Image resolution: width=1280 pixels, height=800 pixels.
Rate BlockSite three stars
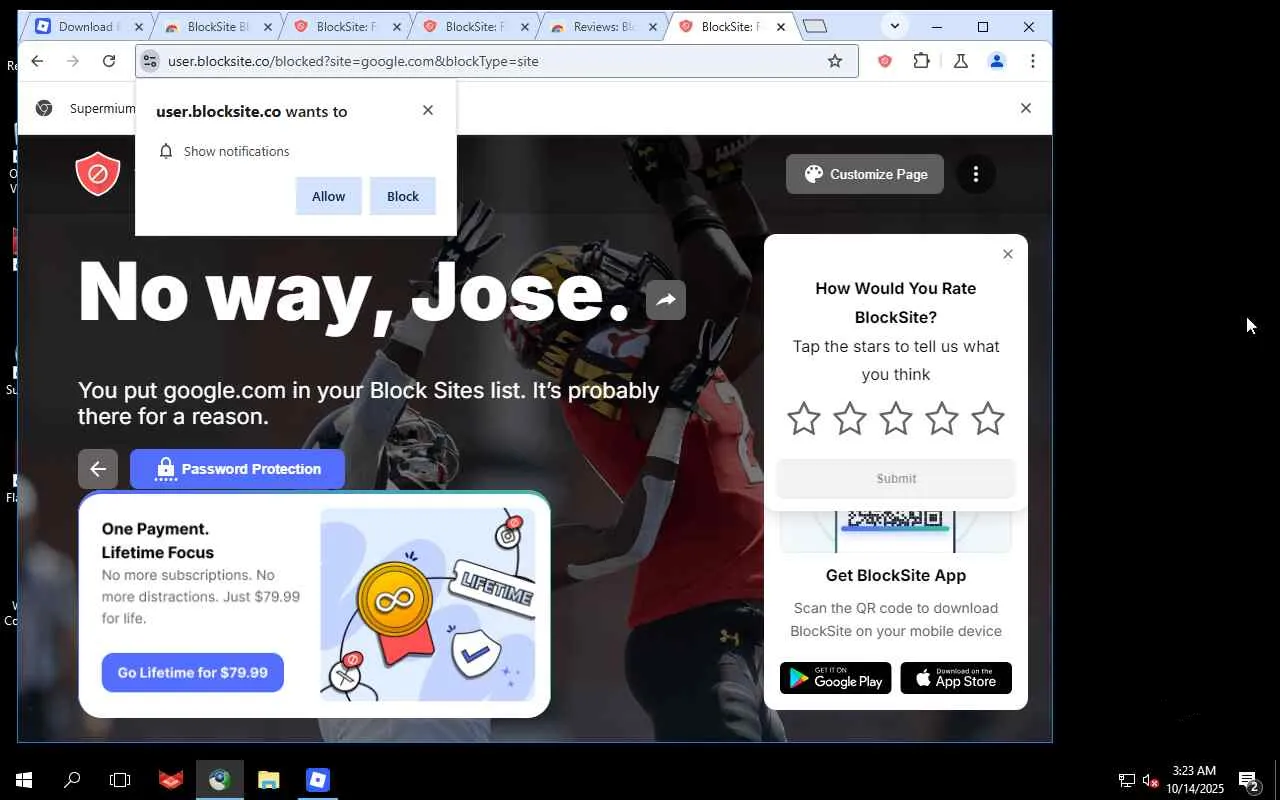pos(896,419)
